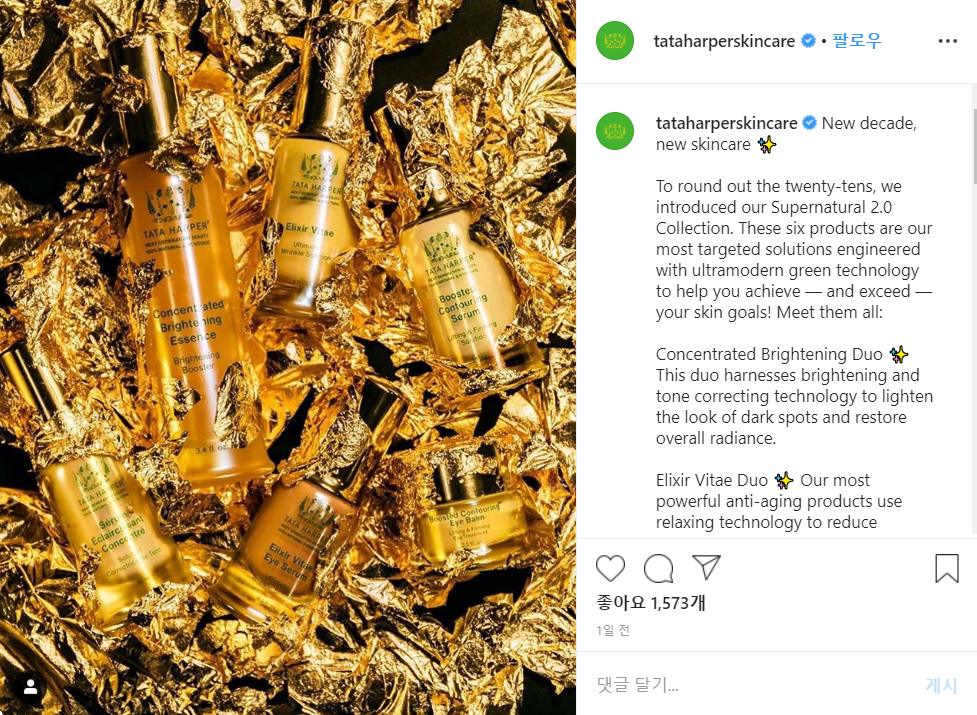Image resolution: width=977 pixels, height=715 pixels.
Task: Open tataharperskincare username in header
Action: point(724,41)
